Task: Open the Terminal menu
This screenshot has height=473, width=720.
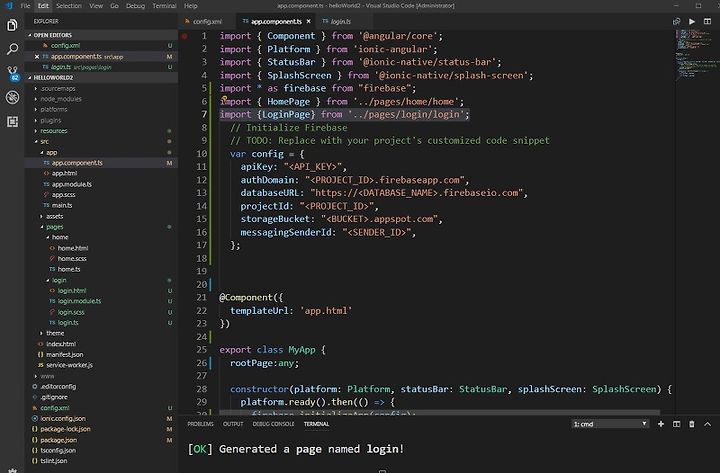Action: coord(164,6)
